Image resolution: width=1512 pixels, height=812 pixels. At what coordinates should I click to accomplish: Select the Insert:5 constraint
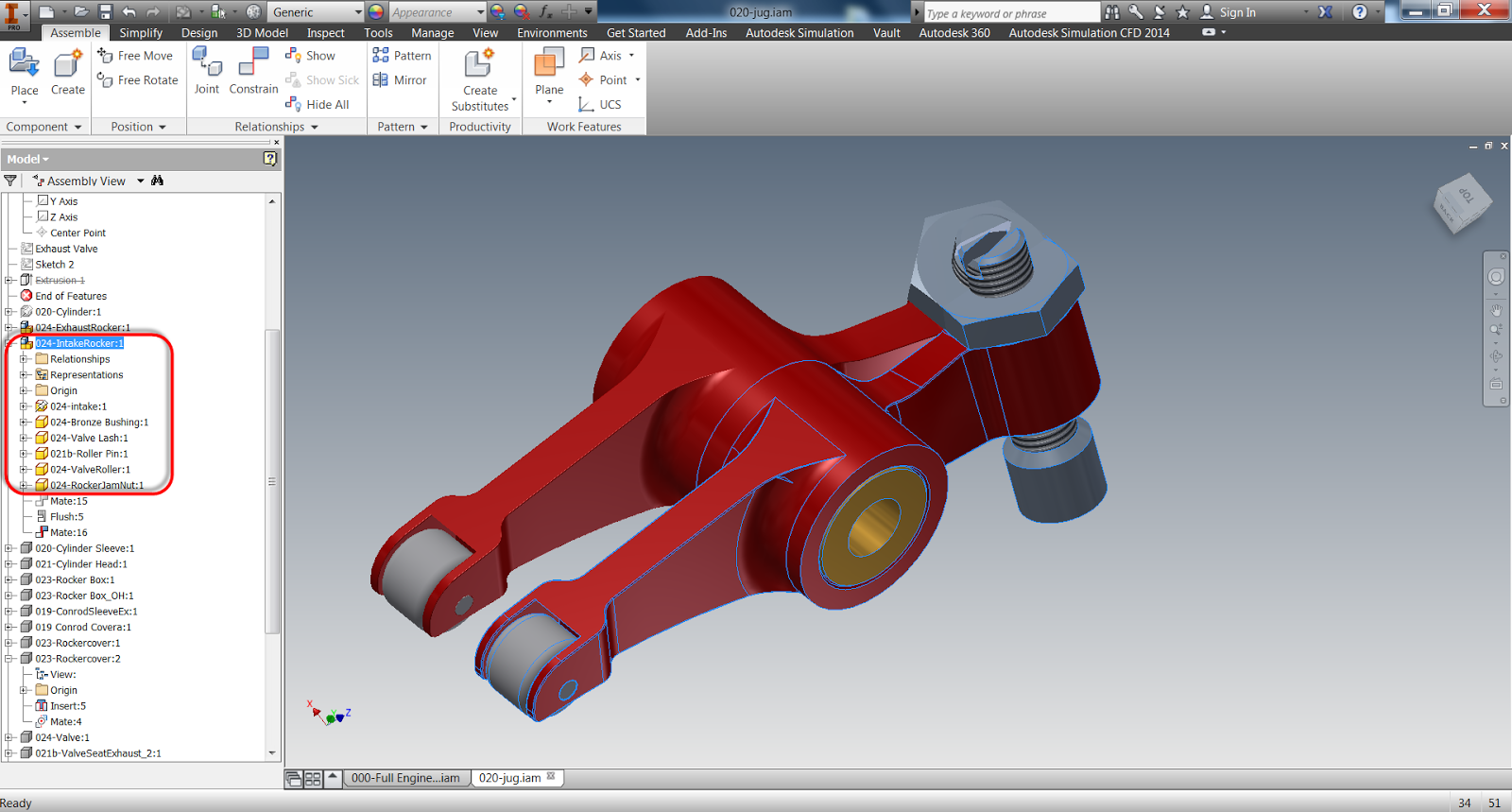68,706
